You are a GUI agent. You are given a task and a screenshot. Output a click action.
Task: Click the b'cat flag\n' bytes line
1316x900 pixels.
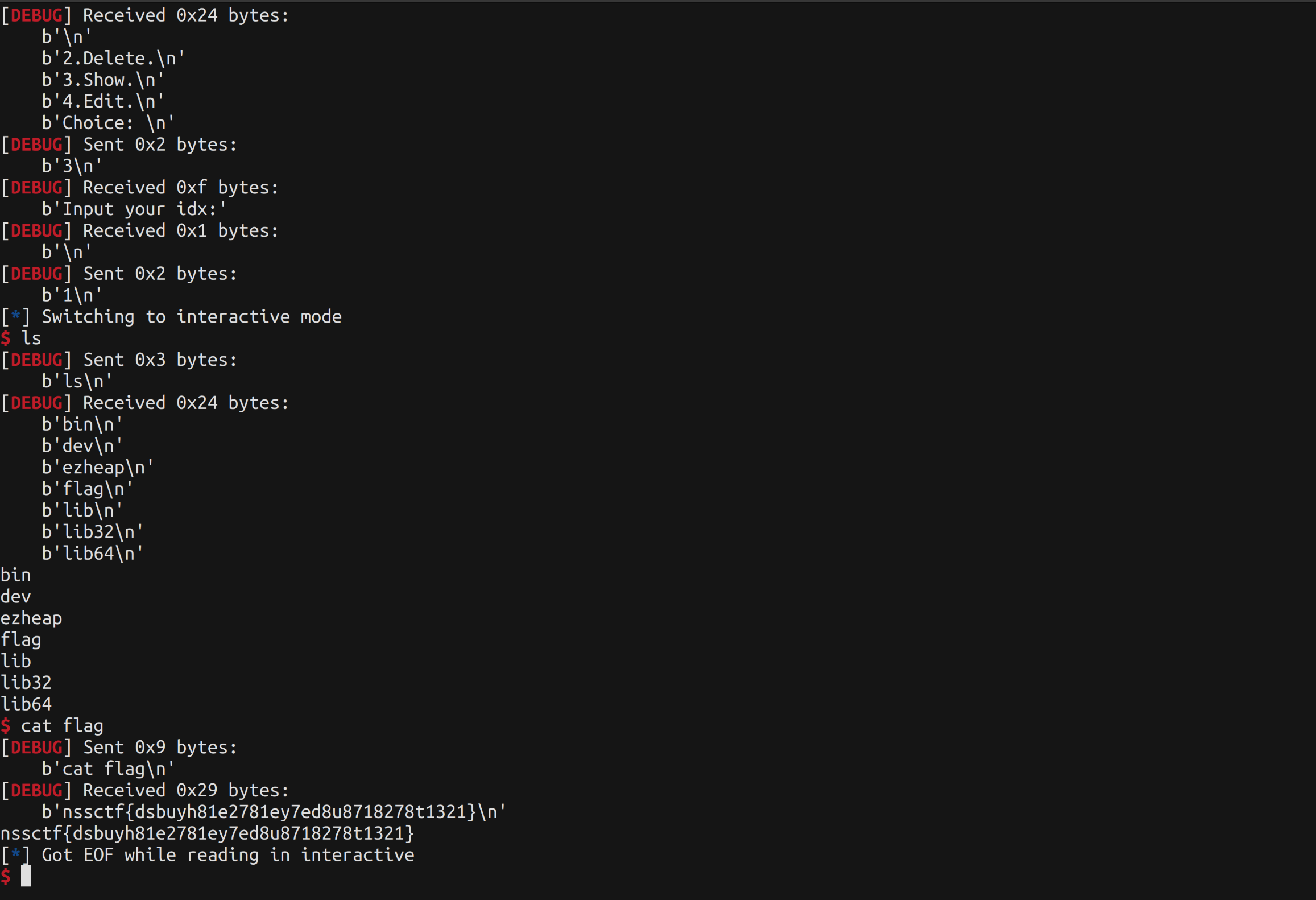pyautogui.click(x=108, y=769)
